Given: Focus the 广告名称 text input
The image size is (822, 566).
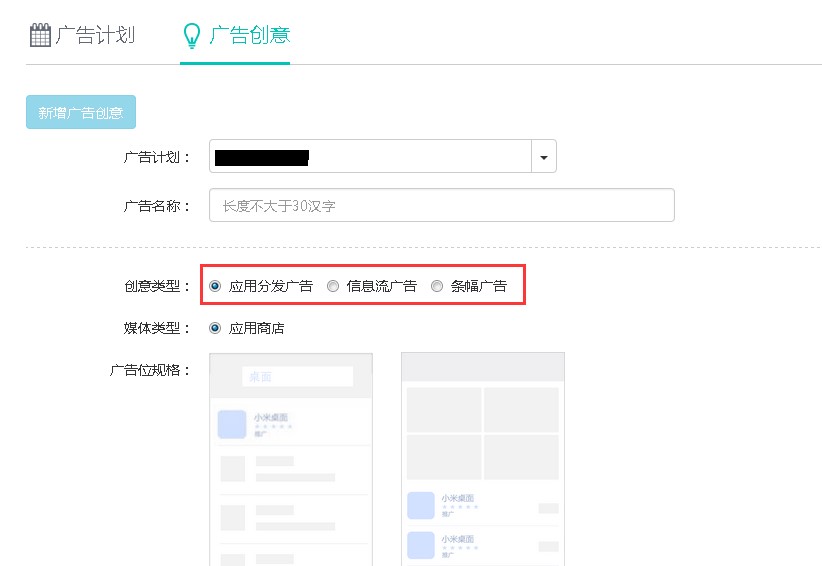Looking at the screenshot, I should click(x=441, y=206).
